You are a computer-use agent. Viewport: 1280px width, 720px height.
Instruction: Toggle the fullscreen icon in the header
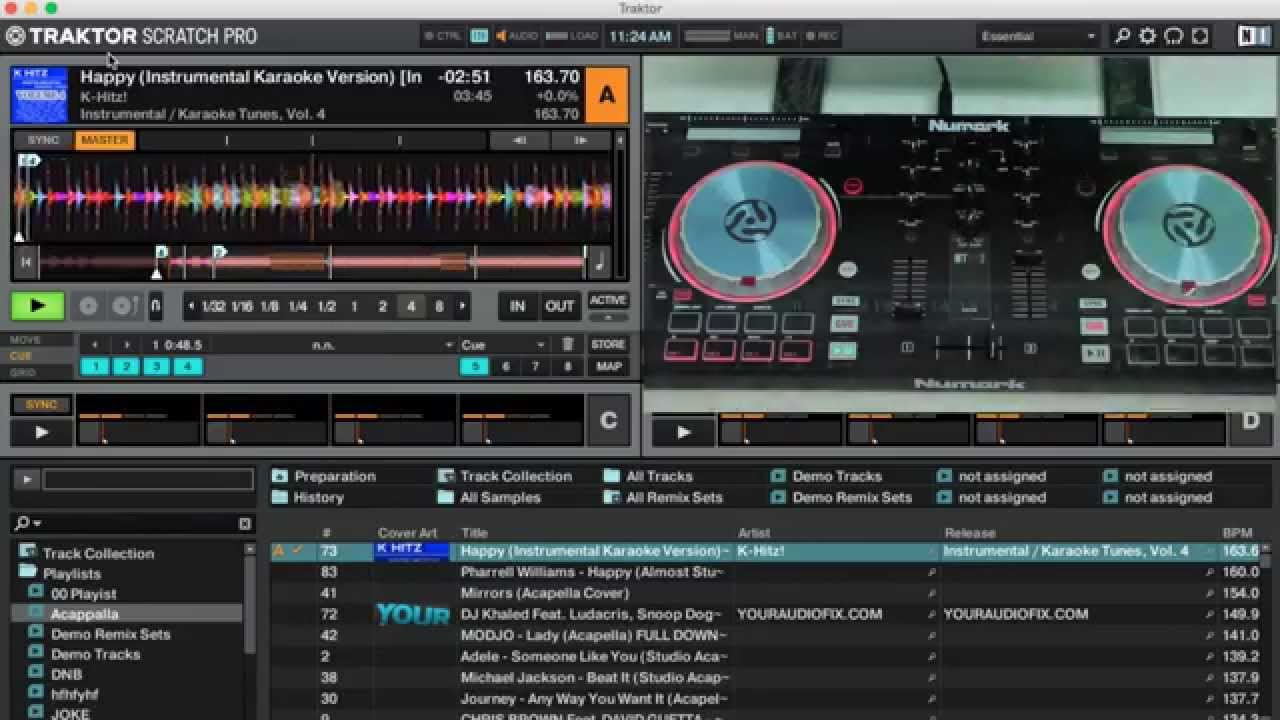[1200, 36]
